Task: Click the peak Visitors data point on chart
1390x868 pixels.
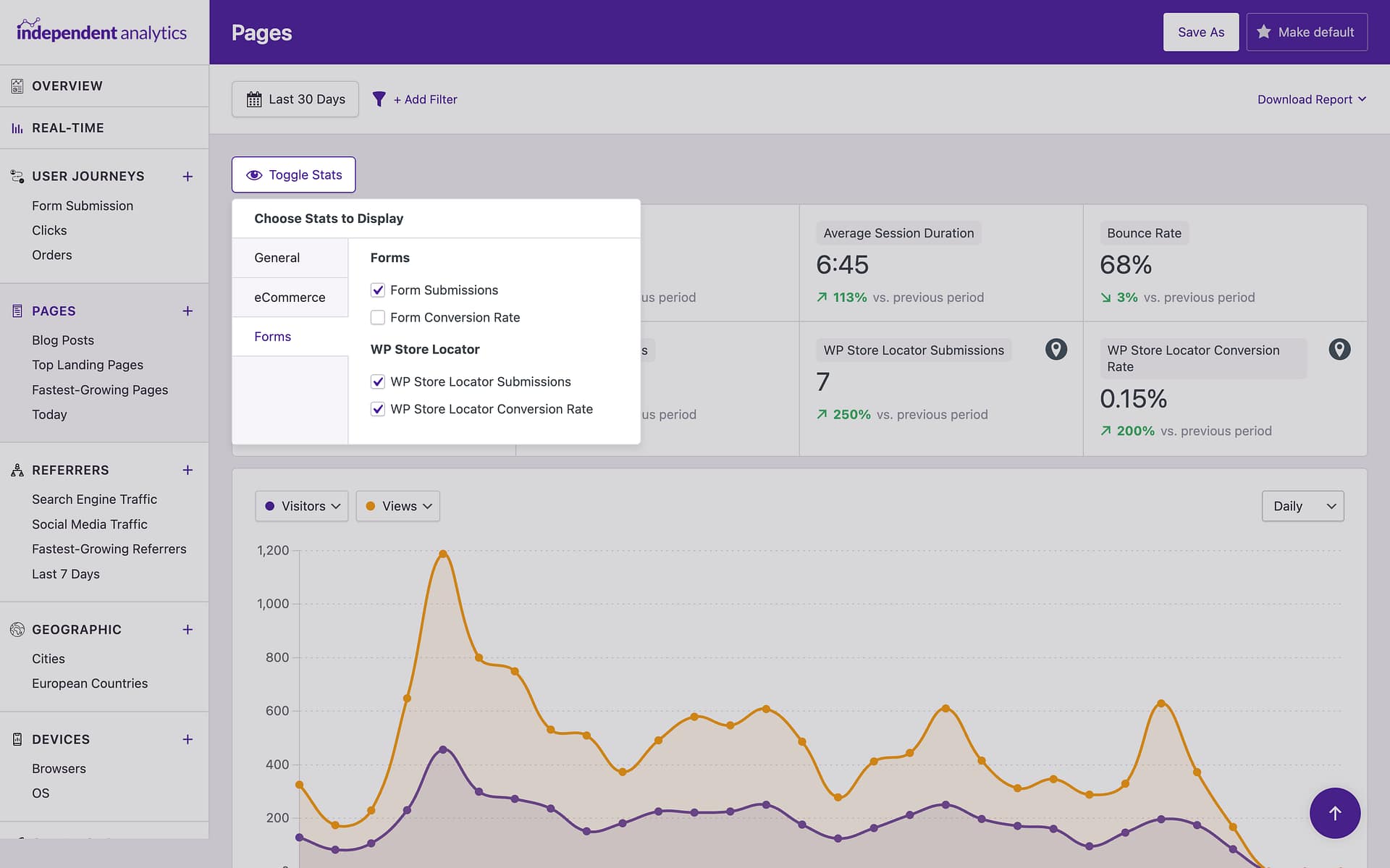Action: coord(443,749)
